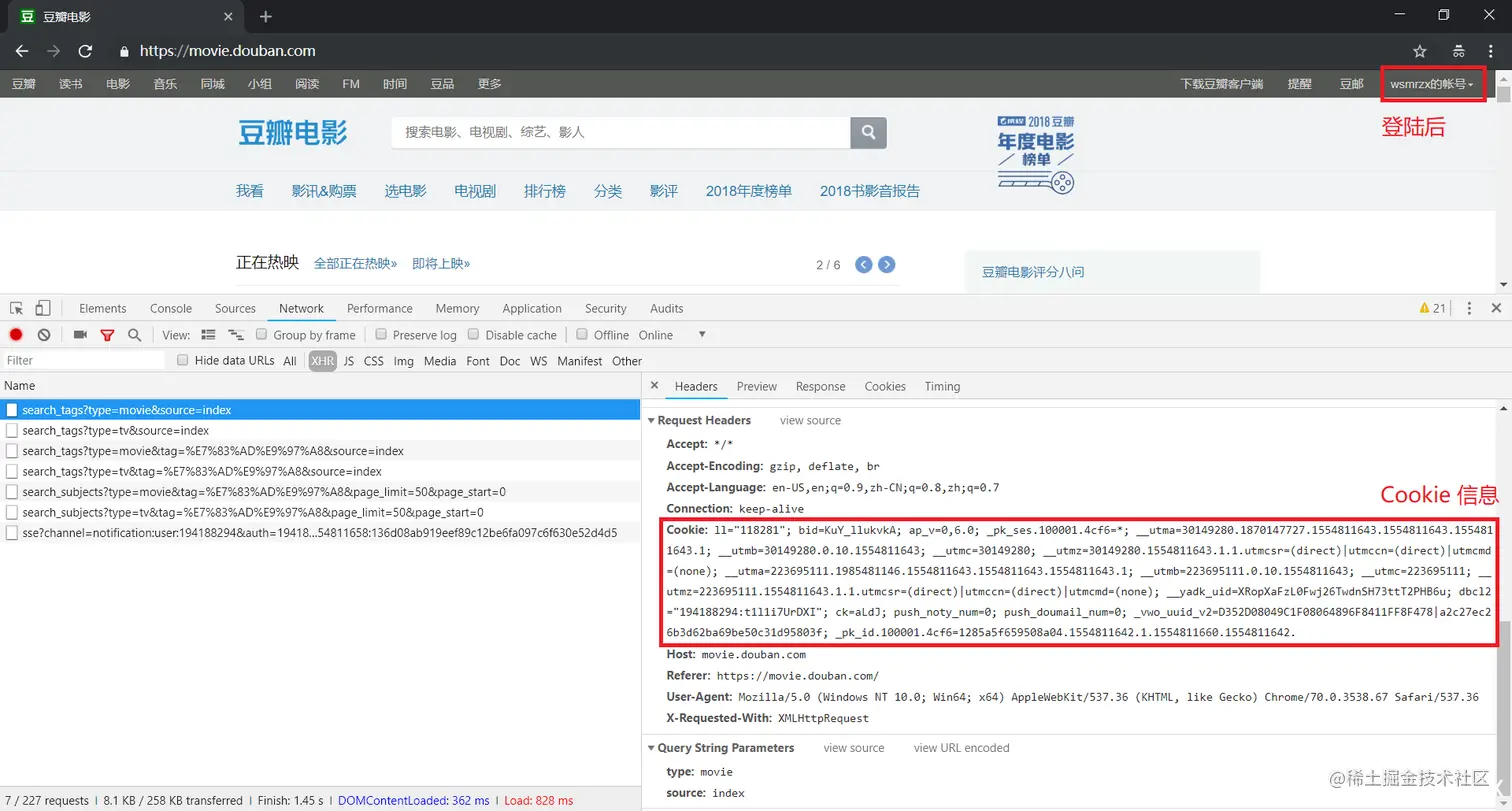1512x811 pixels.
Task: Toggle capture screenshots camera icon
Action: [x=80, y=335]
